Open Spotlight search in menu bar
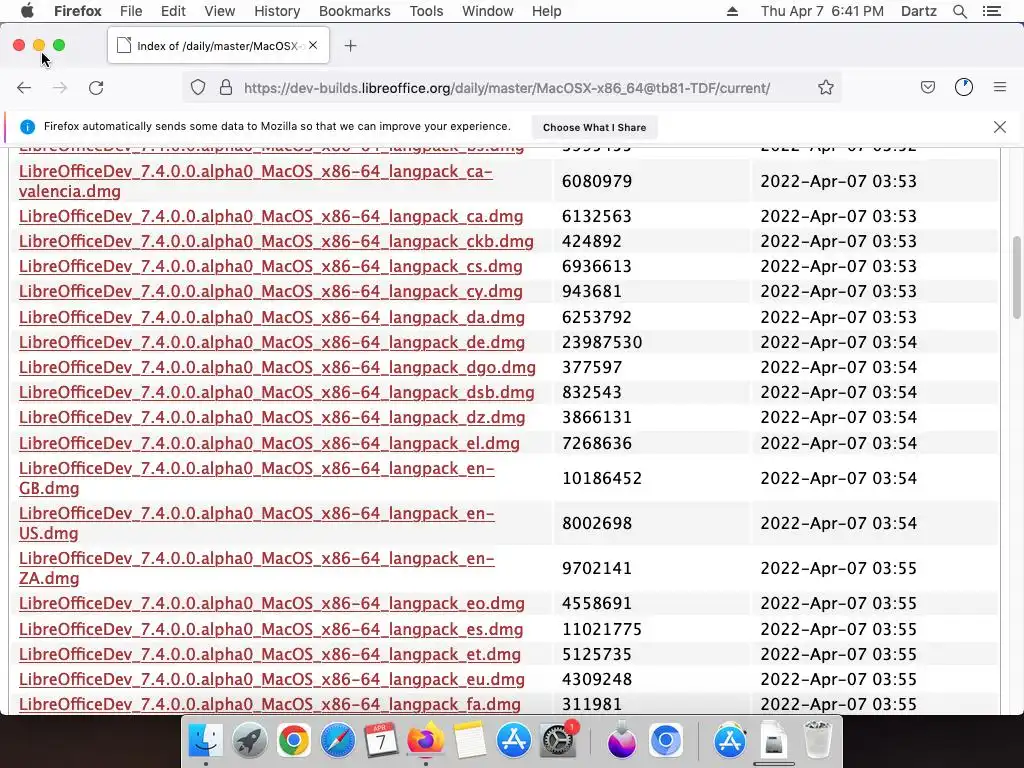The width and height of the screenshot is (1024, 768). click(x=959, y=11)
